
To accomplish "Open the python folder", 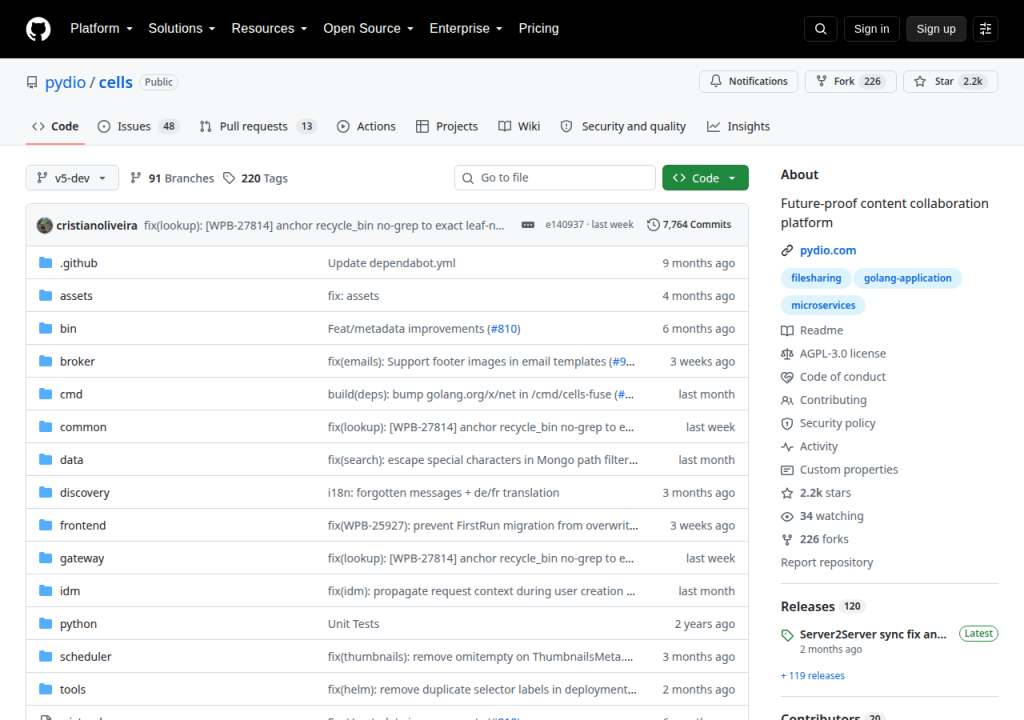I will tap(78, 624).
